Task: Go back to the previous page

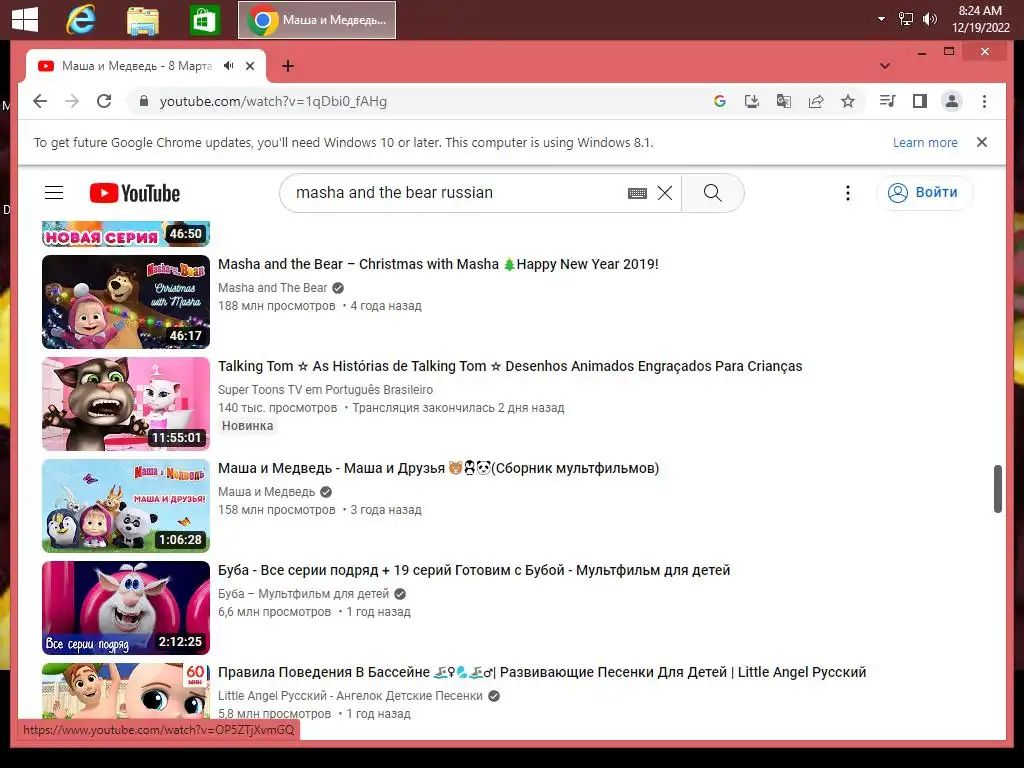Action: click(40, 101)
